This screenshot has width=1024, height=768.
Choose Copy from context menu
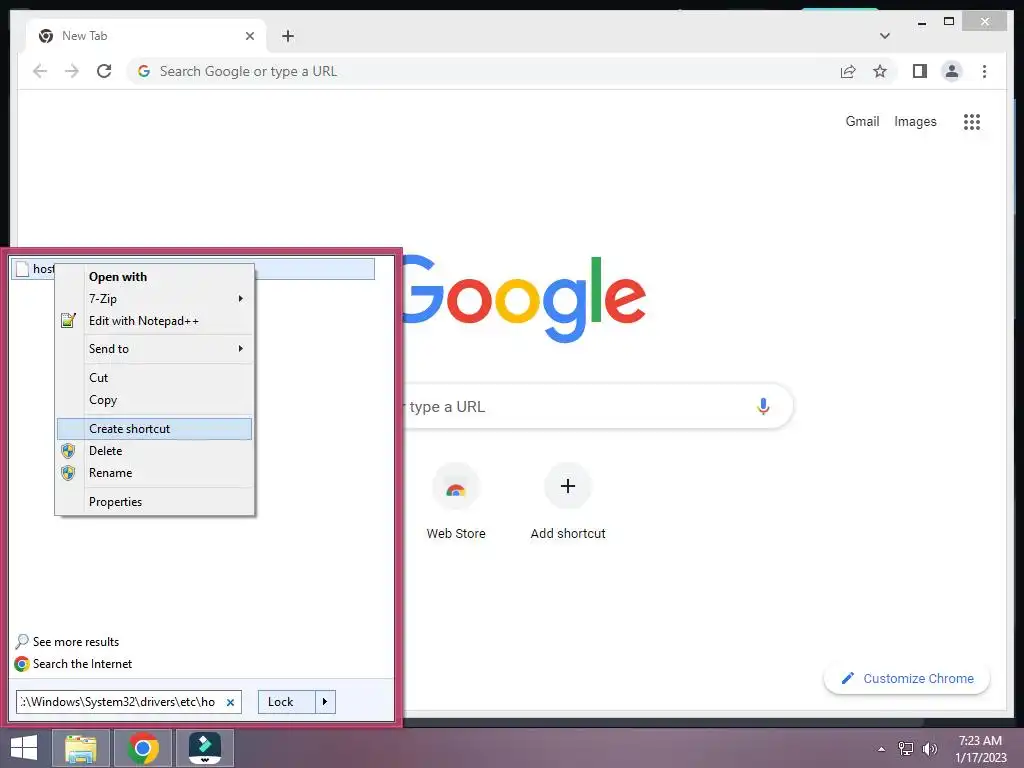[155, 400]
